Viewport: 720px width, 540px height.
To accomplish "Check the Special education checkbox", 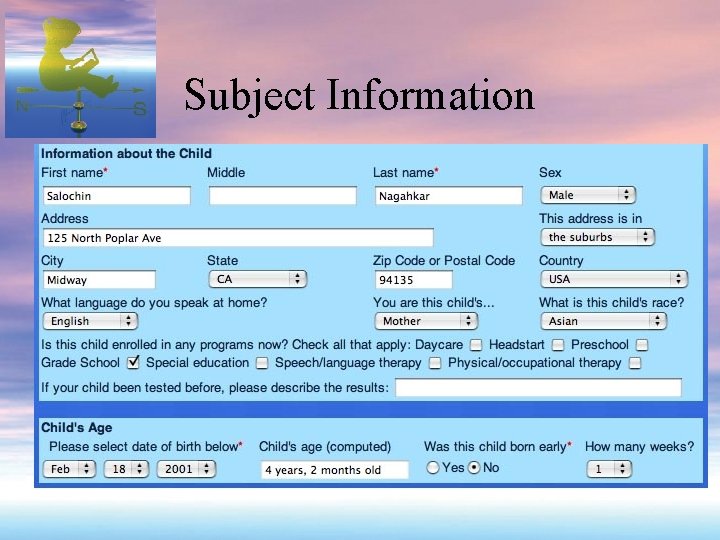I will click(262, 363).
